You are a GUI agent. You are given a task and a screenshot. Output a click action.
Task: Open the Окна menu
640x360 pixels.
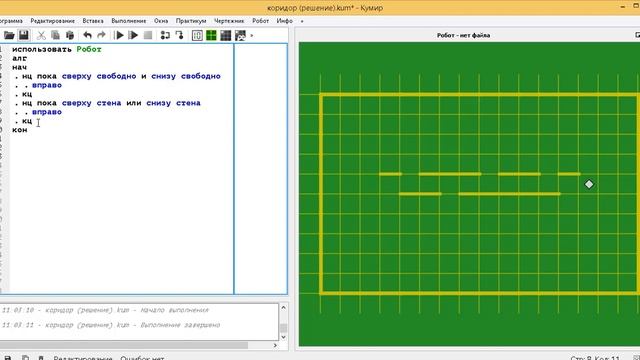161,21
